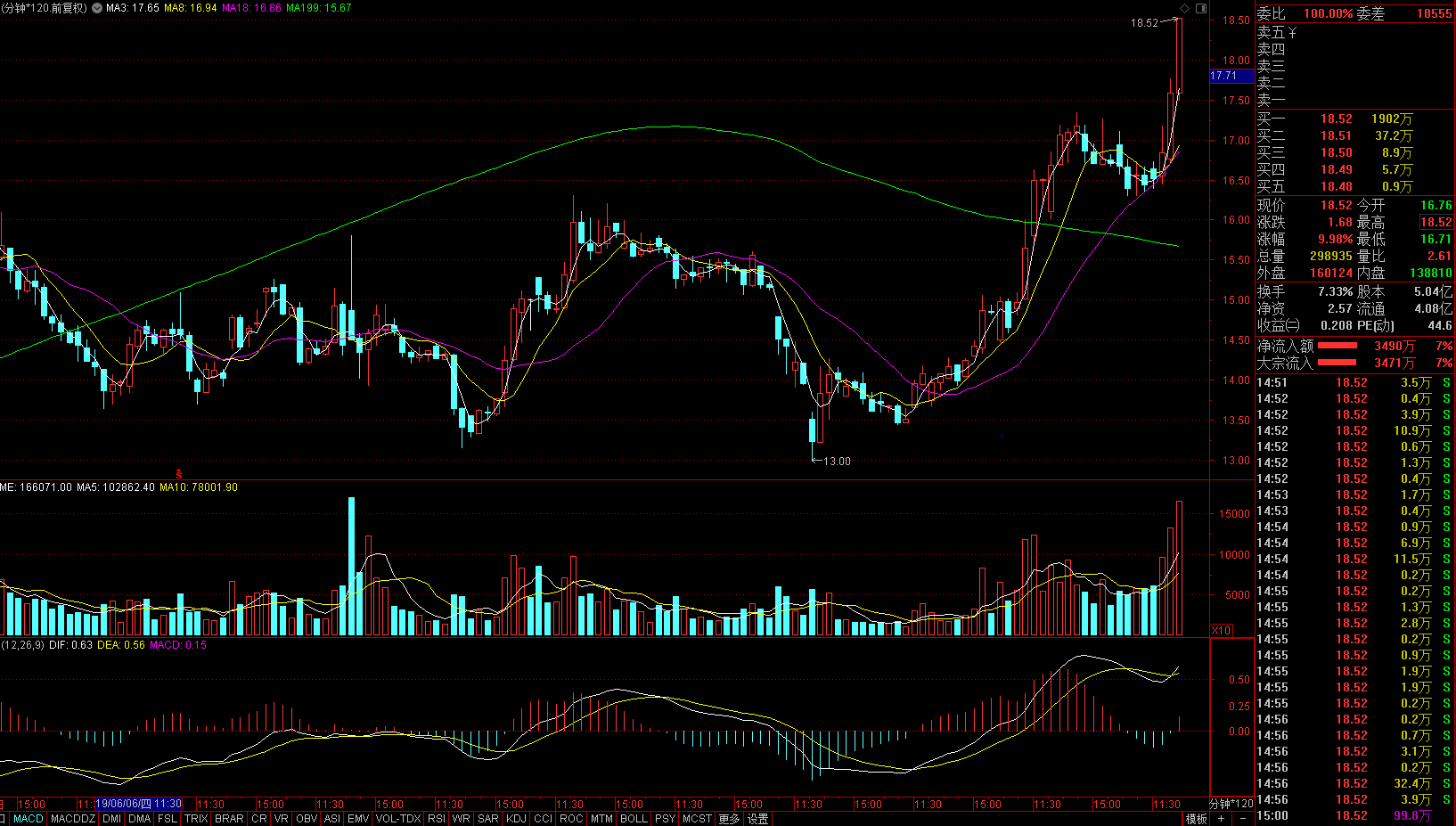Open the FSL indicator tab
The height and width of the screenshot is (826, 1456).
[168, 819]
